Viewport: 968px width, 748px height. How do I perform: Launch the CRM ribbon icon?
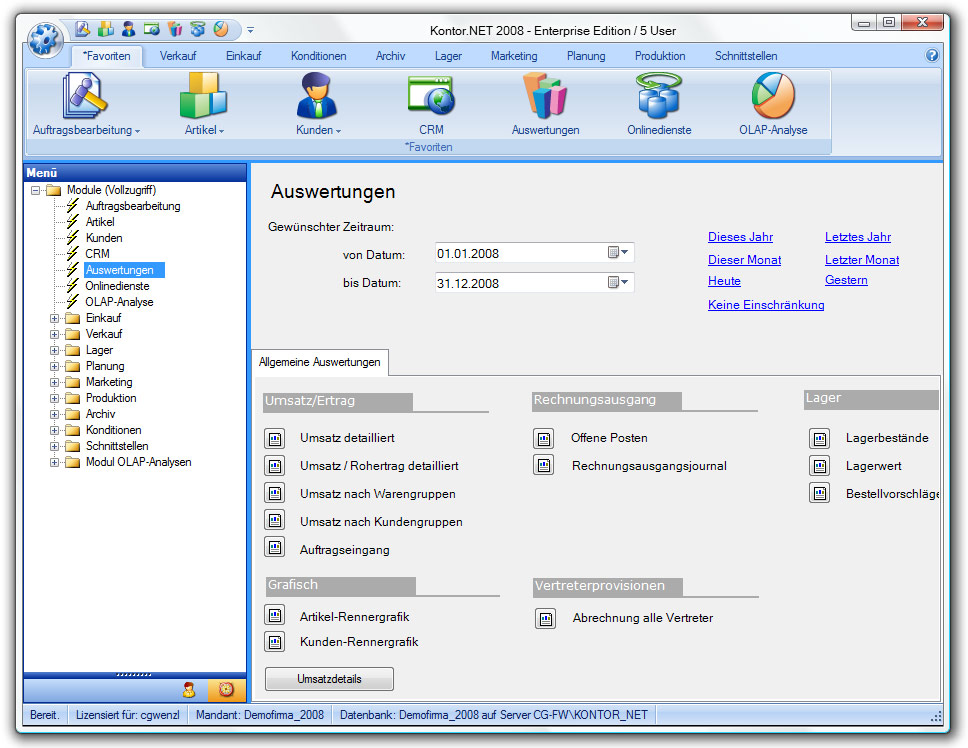tap(431, 97)
